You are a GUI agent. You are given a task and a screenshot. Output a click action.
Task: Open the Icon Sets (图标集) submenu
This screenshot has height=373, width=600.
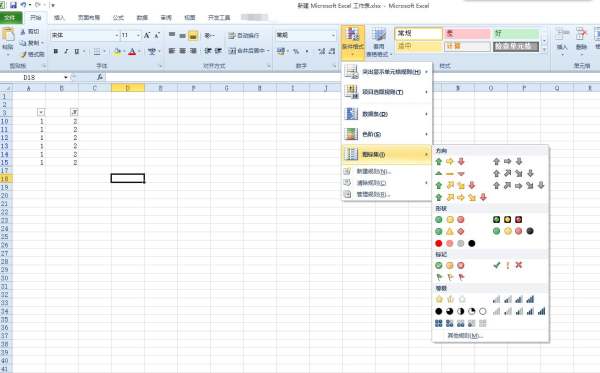(386, 155)
